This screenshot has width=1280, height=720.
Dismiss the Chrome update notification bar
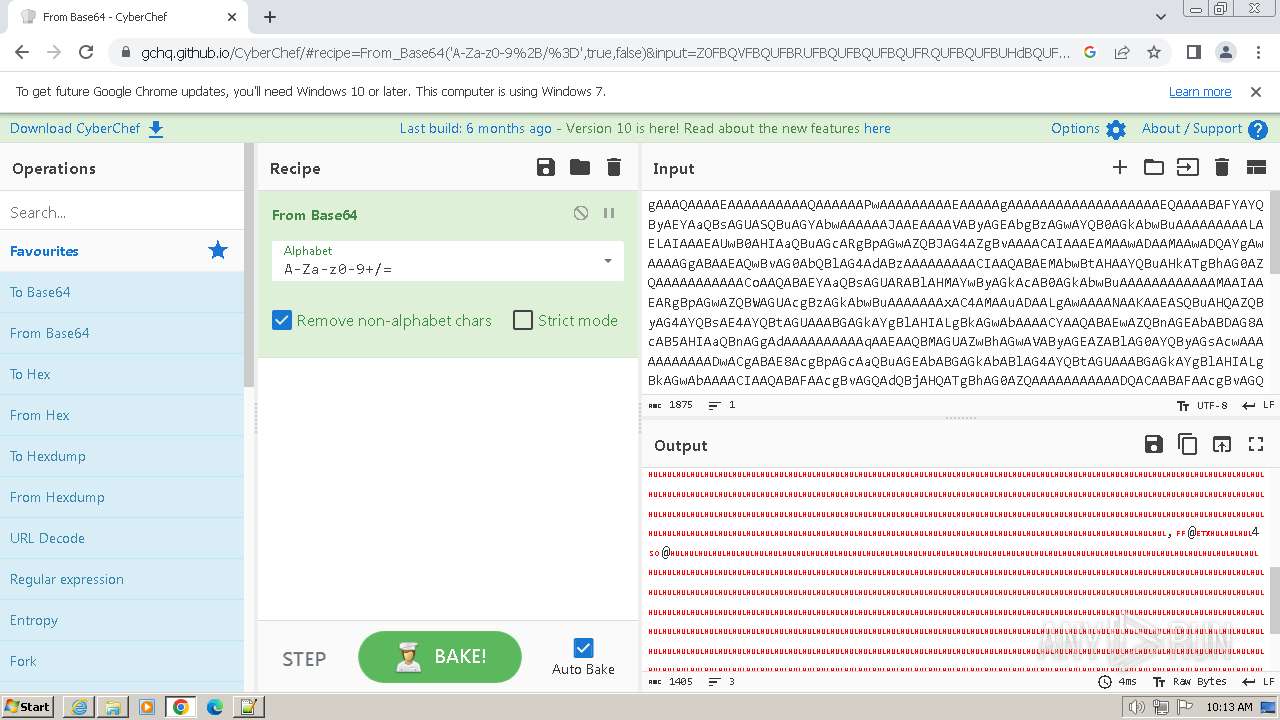pyautogui.click(x=1256, y=91)
